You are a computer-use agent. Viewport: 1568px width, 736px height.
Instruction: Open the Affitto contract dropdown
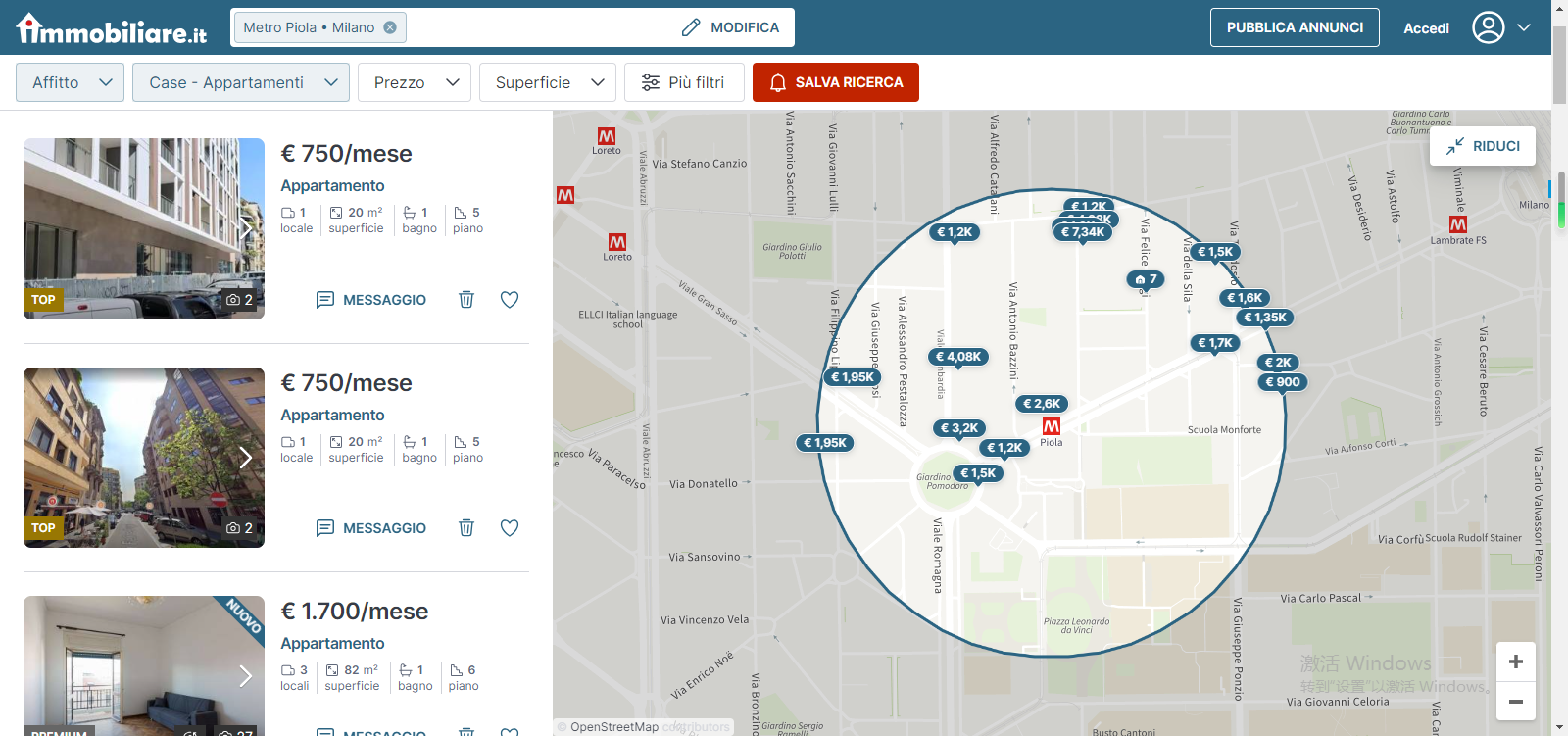coord(70,82)
